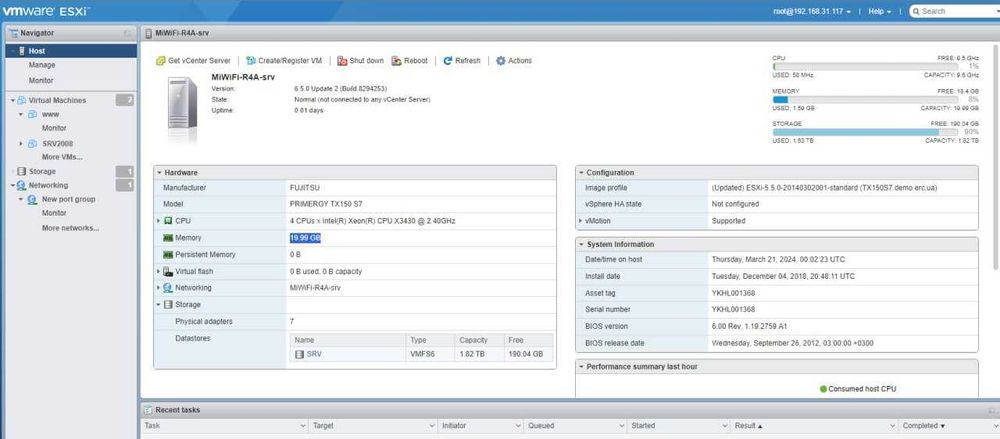Sort by the Result column header
The image size is (1000, 439).
tap(813, 426)
